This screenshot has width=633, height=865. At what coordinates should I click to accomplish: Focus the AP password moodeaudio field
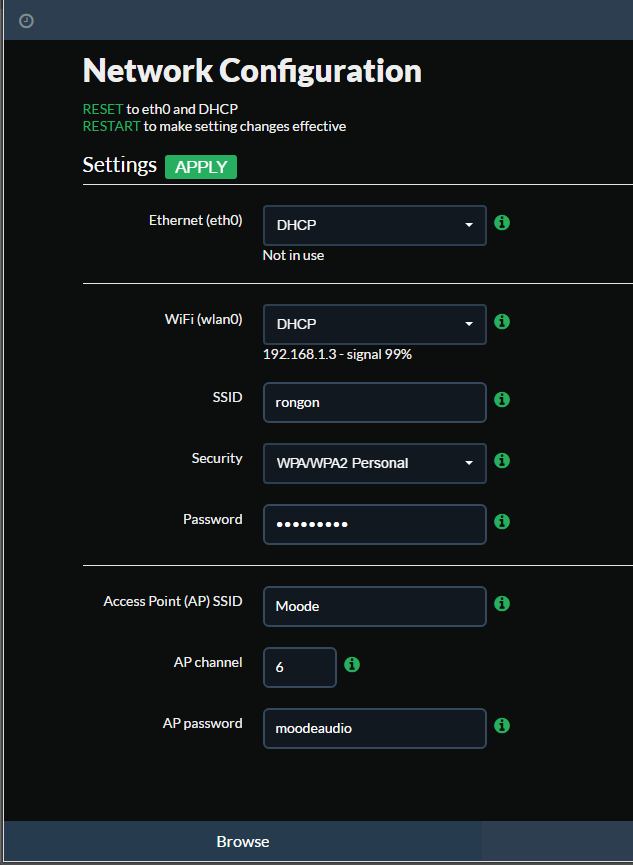click(375, 728)
